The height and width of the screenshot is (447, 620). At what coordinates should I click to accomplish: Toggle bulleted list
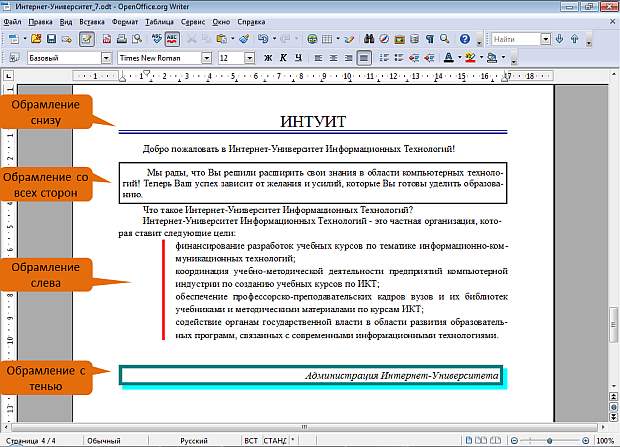pos(399,58)
